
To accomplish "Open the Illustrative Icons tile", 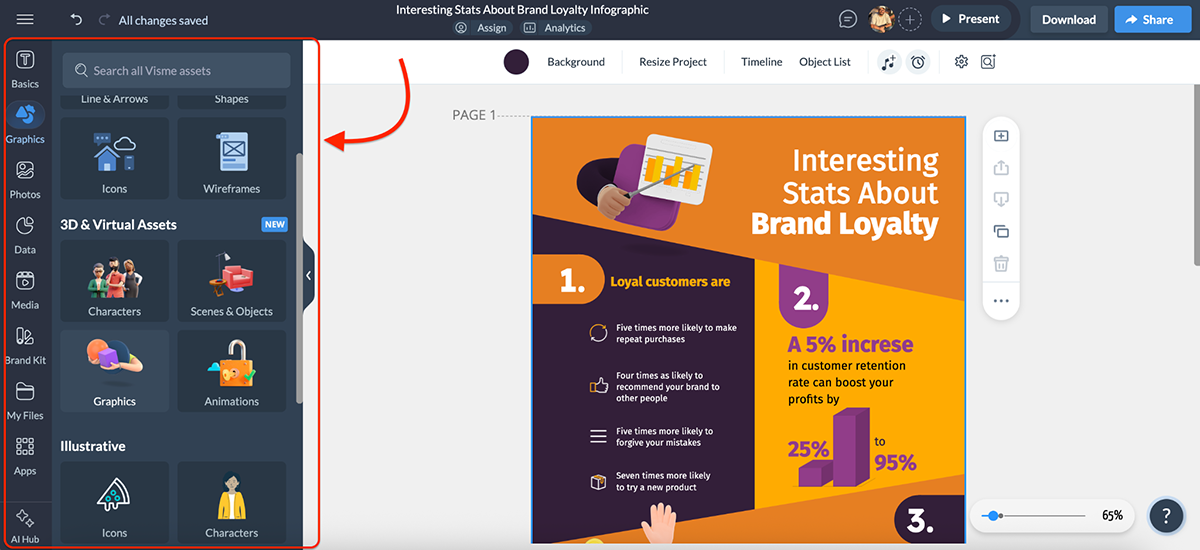I will coord(115,502).
